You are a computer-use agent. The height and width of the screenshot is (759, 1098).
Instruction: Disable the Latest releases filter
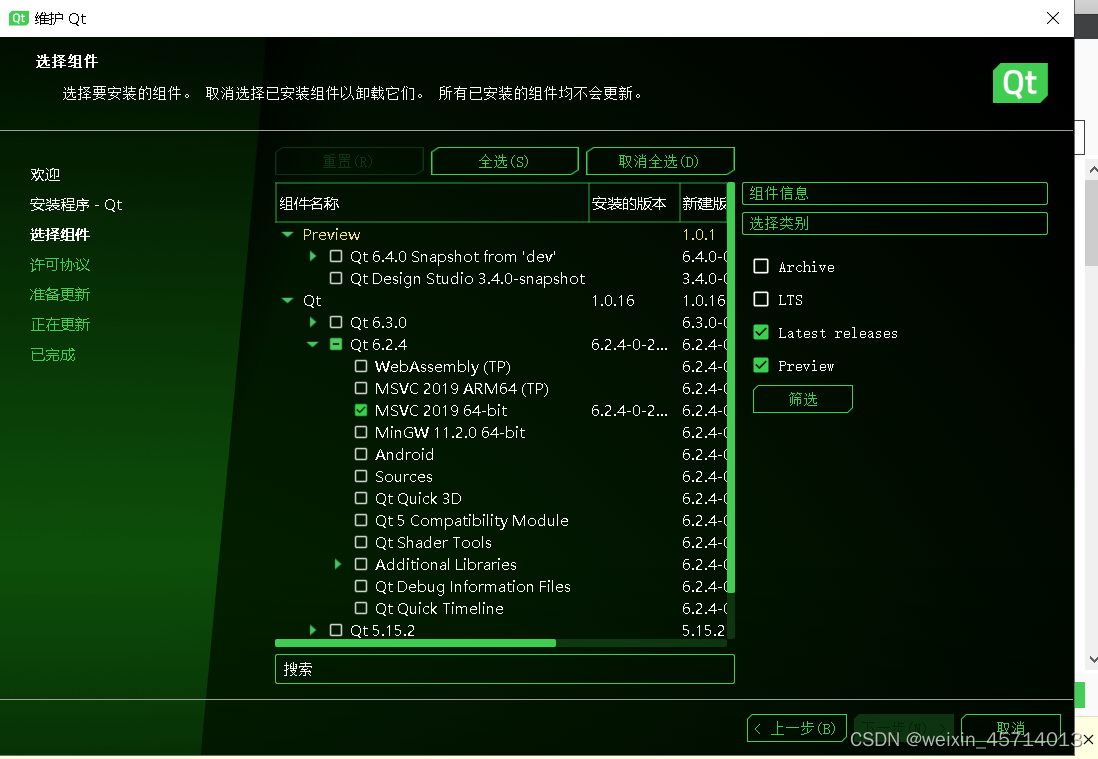pos(761,332)
